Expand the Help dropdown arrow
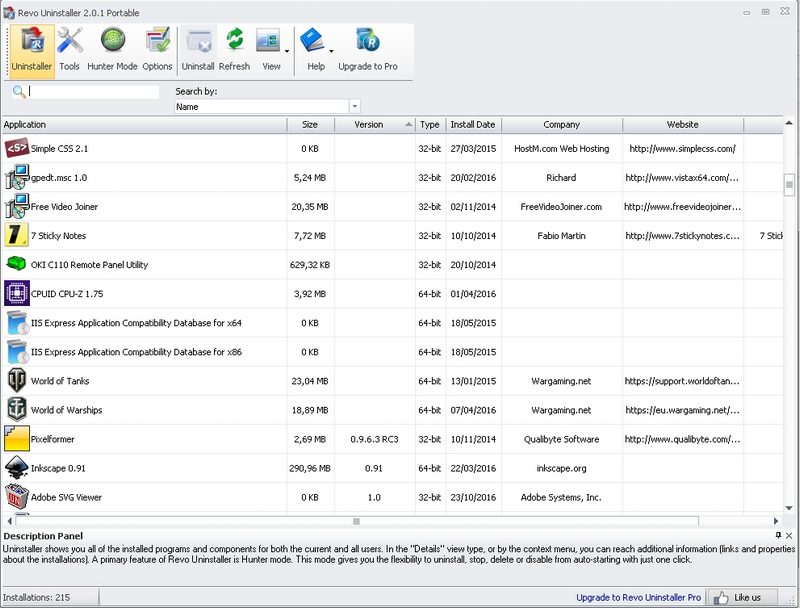 331,51
